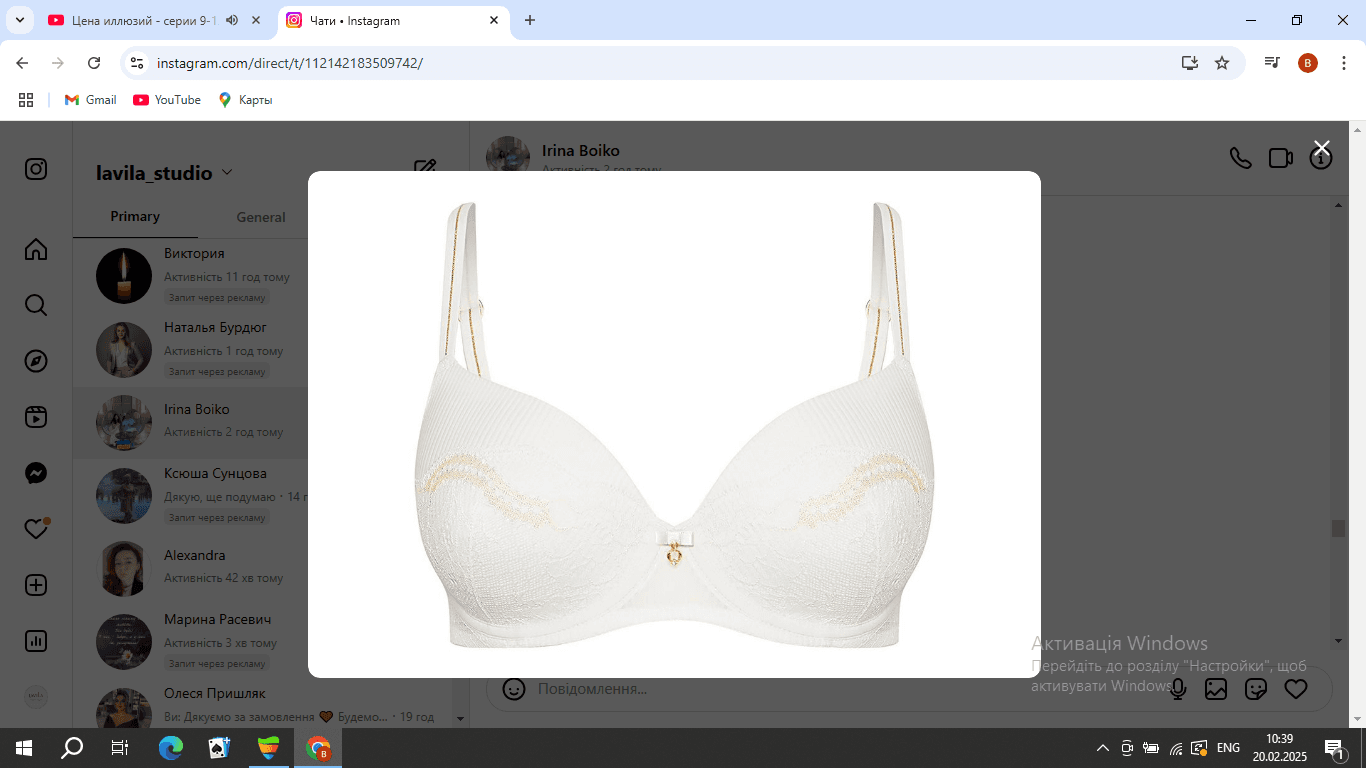Open Windows taskbar search
Image resolution: width=1366 pixels, height=768 pixels.
click(72, 747)
